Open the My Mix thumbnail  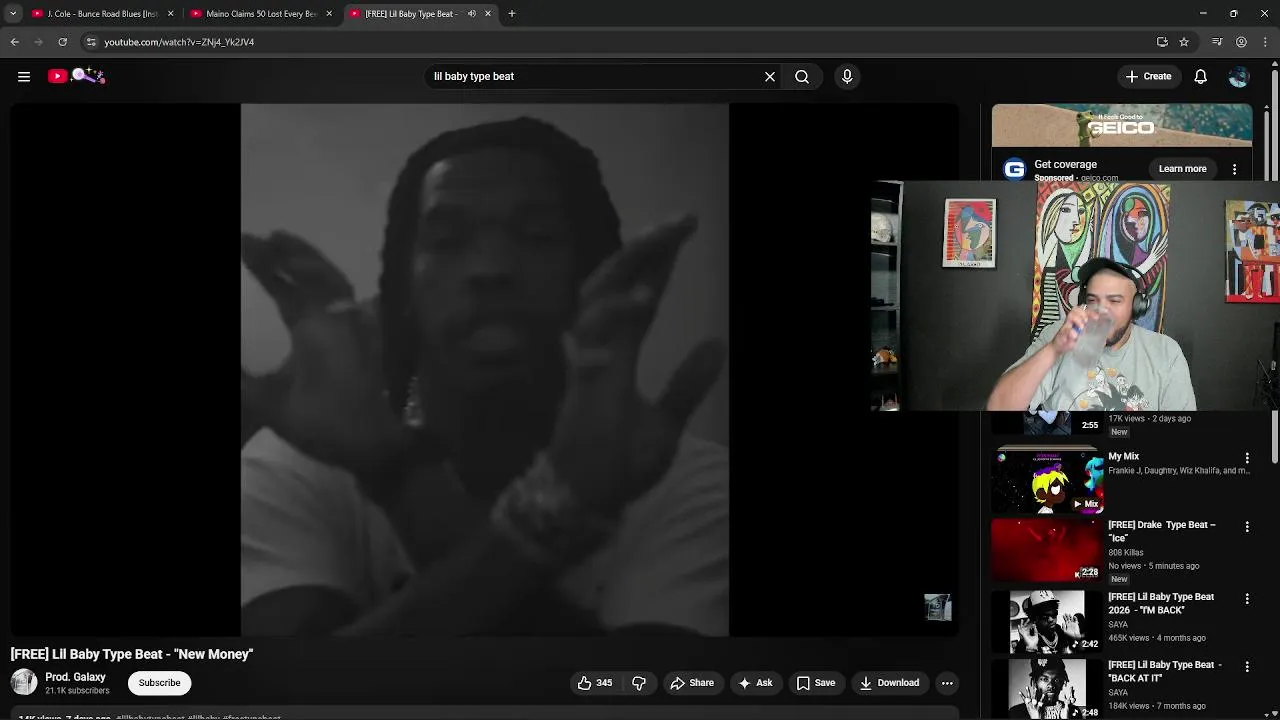point(1047,481)
